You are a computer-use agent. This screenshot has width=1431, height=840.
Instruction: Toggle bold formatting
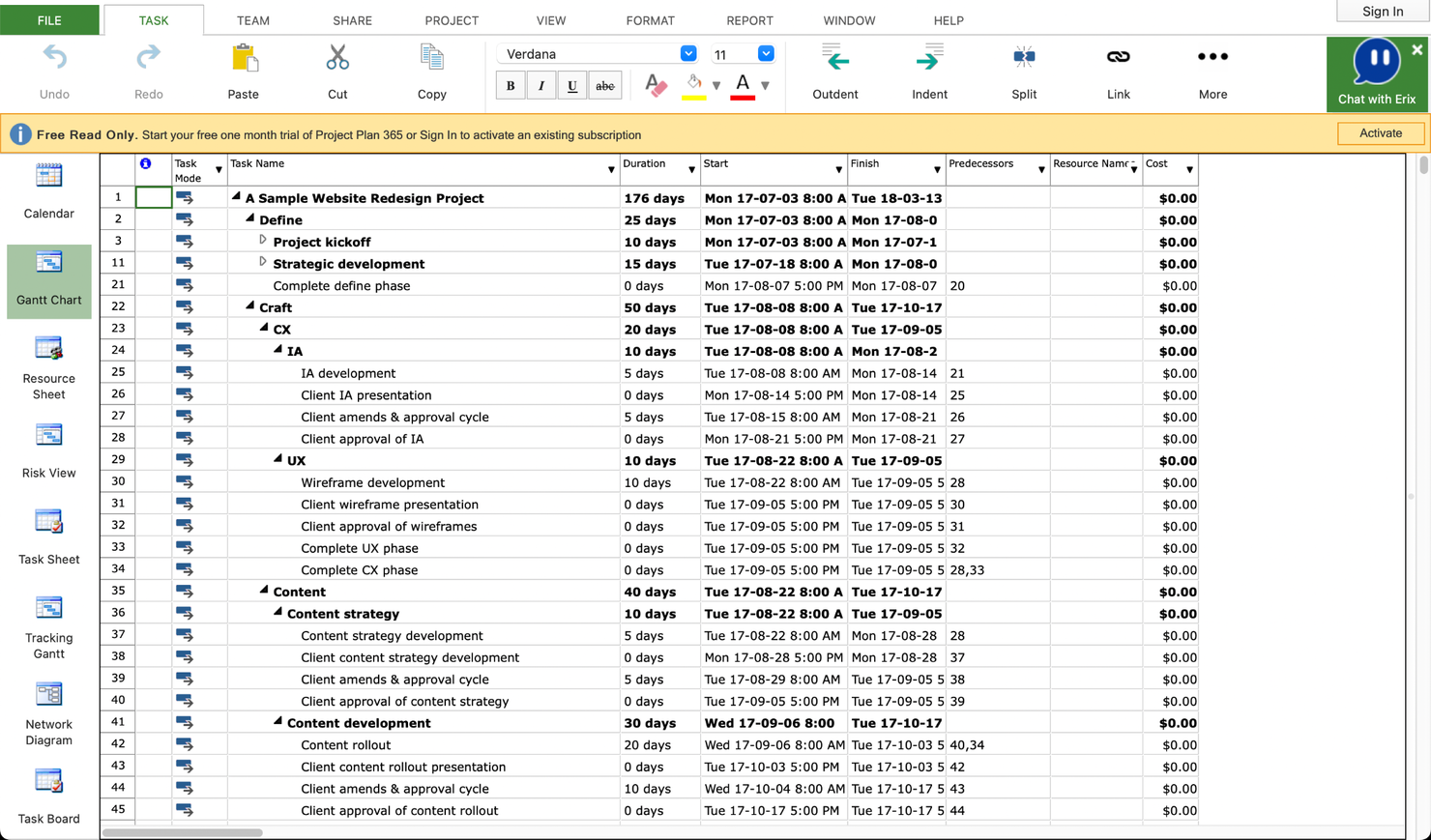[511, 86]
